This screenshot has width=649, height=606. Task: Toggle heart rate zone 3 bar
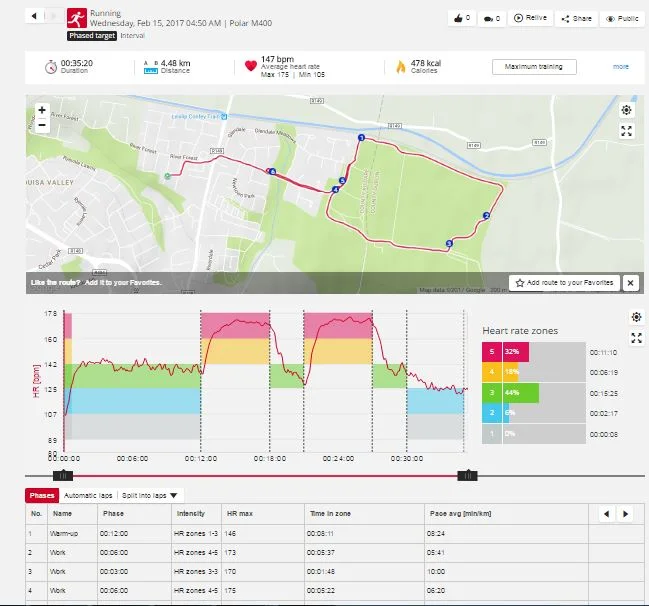tap(520, 392)
